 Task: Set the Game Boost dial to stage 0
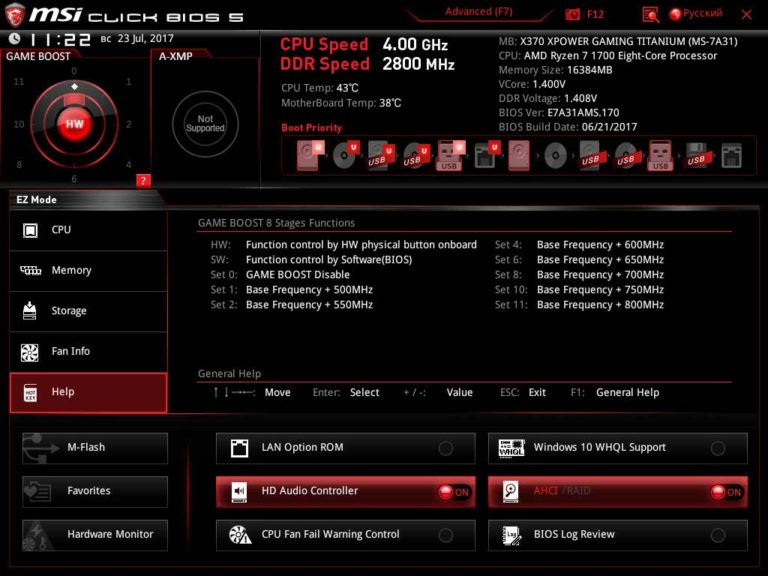coord(74,72)
